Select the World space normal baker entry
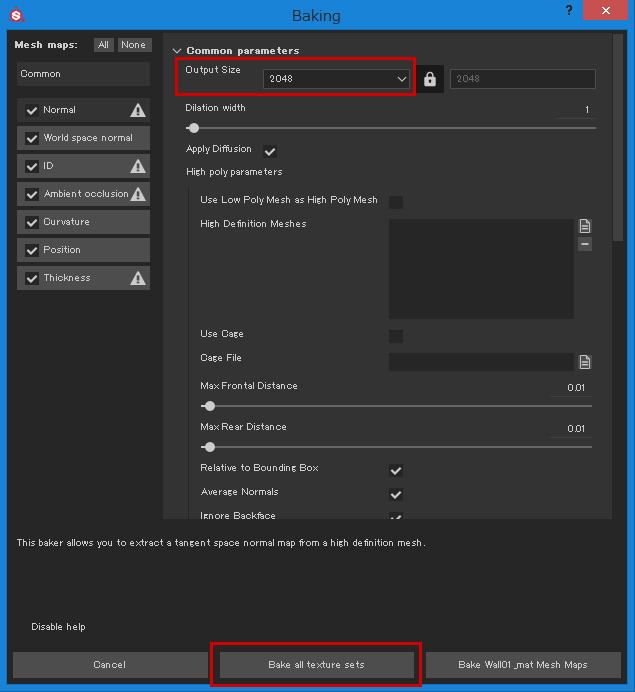This screenshot has height=692, width=635. click(x=83, y=138)
